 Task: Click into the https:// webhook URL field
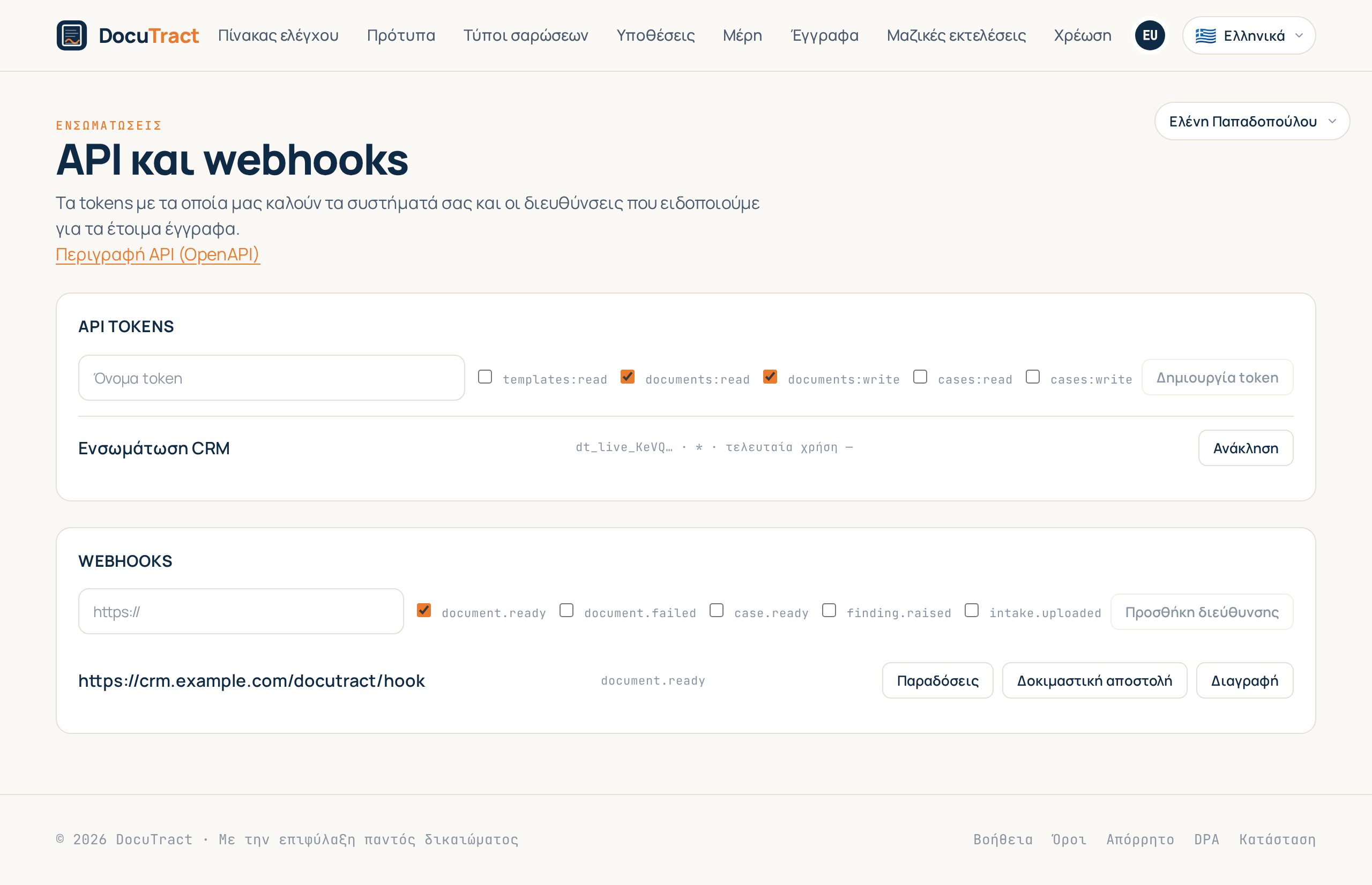pos(241,611)
